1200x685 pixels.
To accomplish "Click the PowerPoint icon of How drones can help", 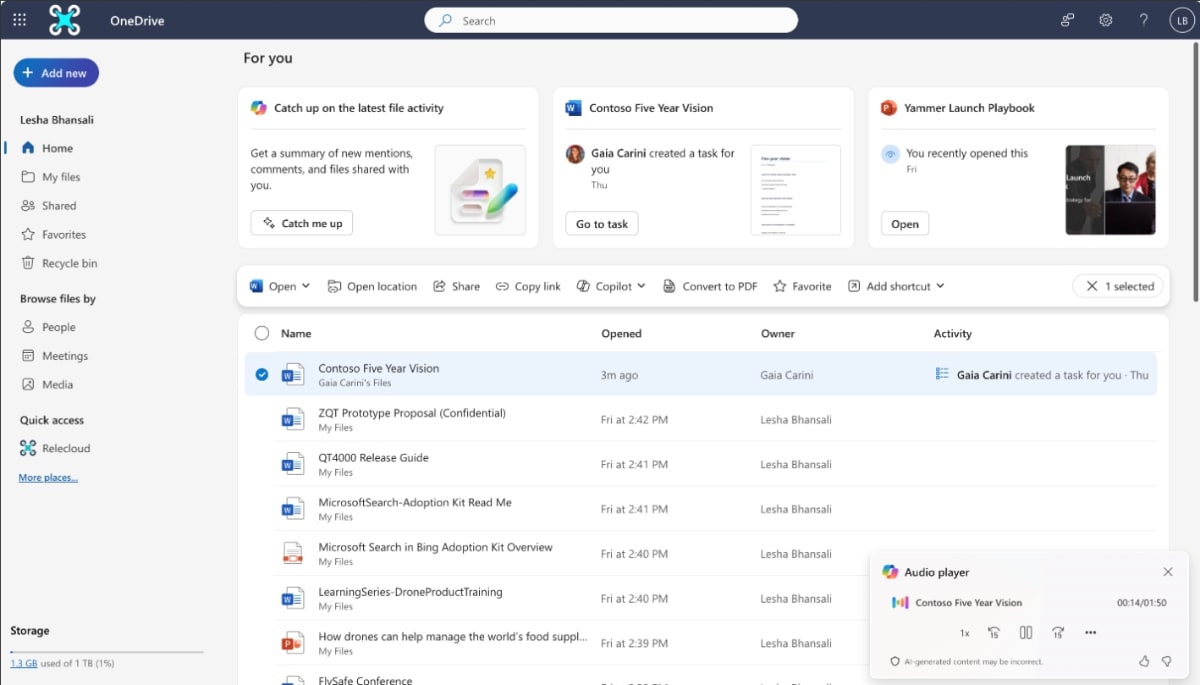I will tap(292, 643).
